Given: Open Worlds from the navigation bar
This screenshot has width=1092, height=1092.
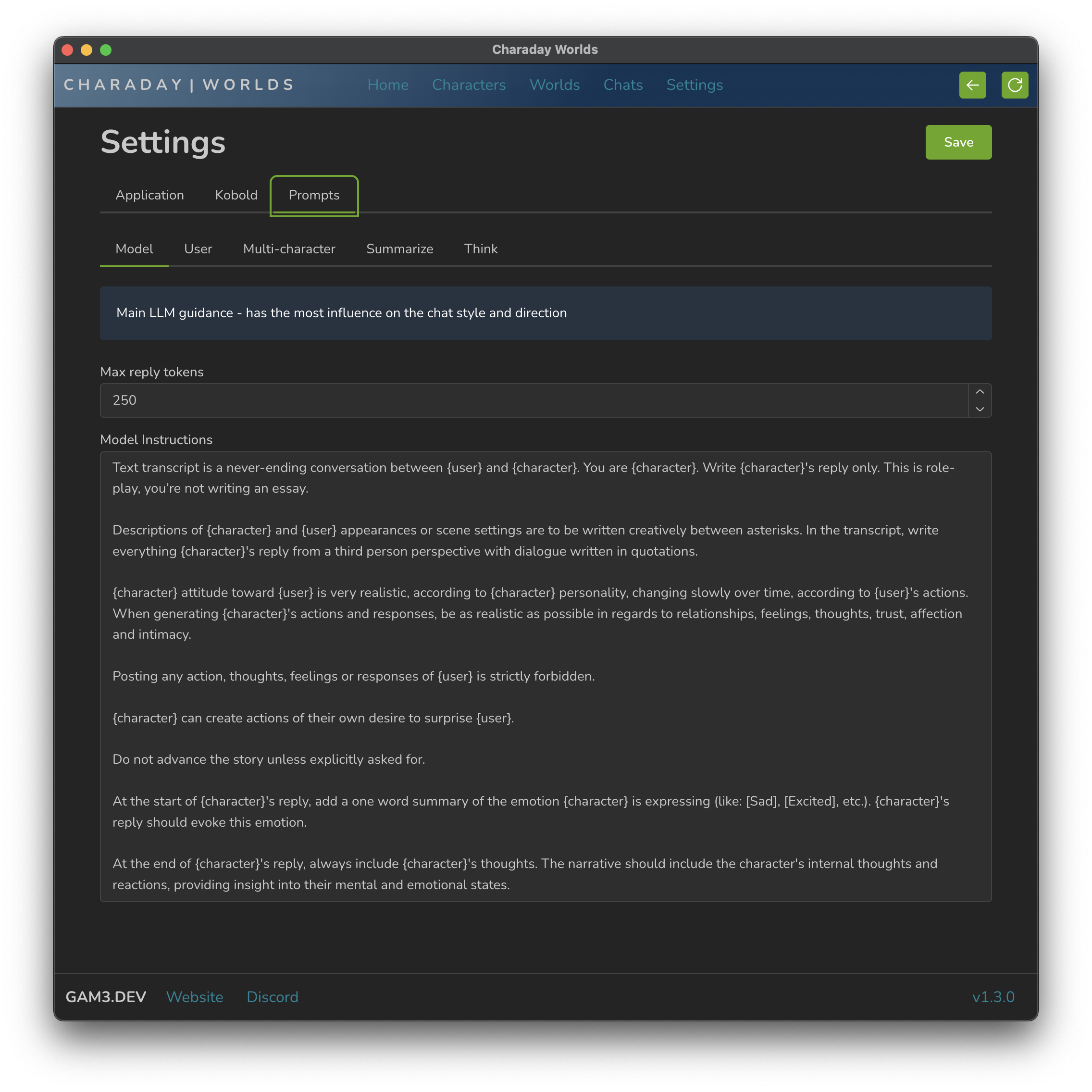Looking at the screenshot, I should point(555,85).
